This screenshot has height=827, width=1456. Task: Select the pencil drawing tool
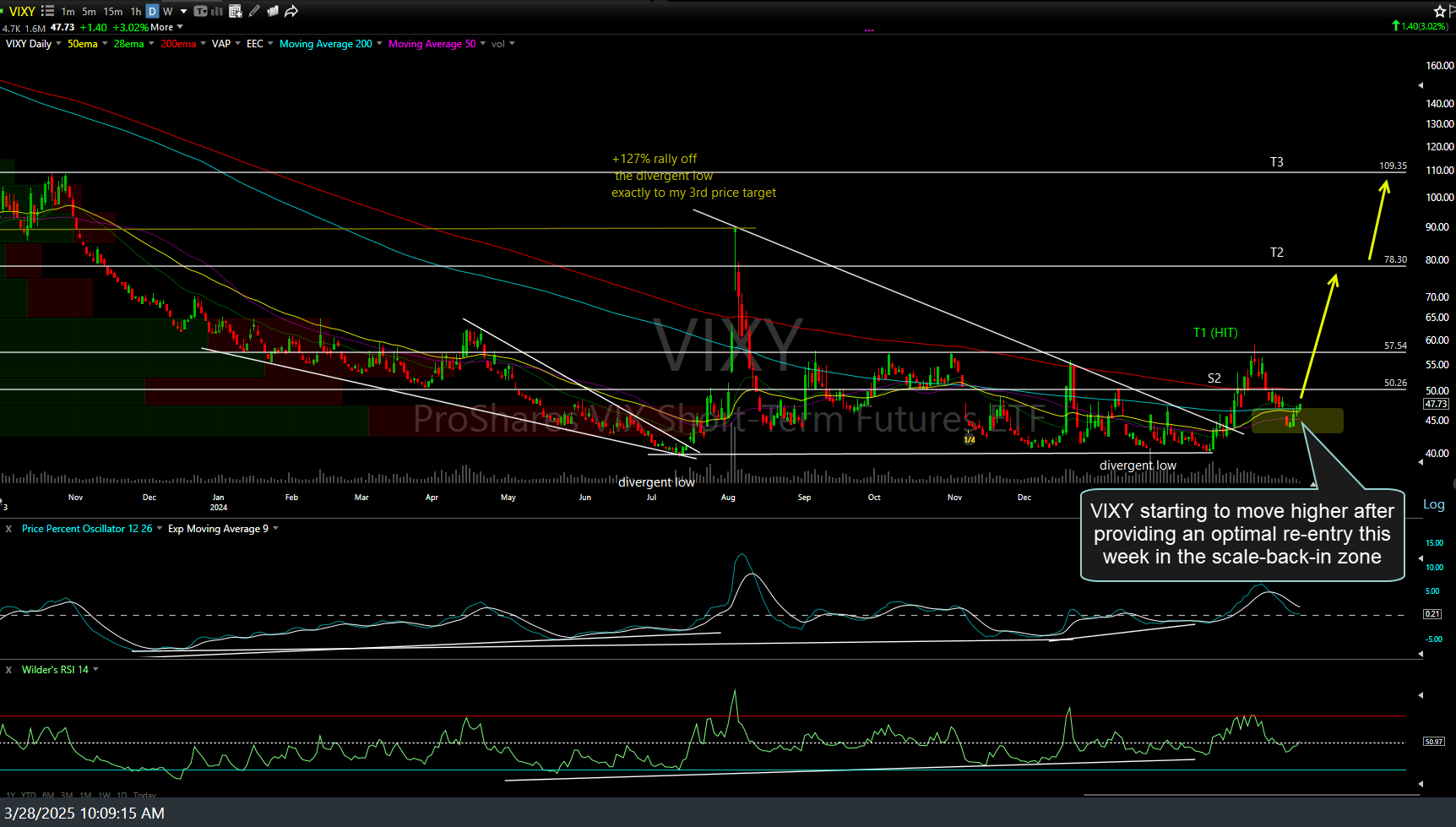[x=254, y=11]
